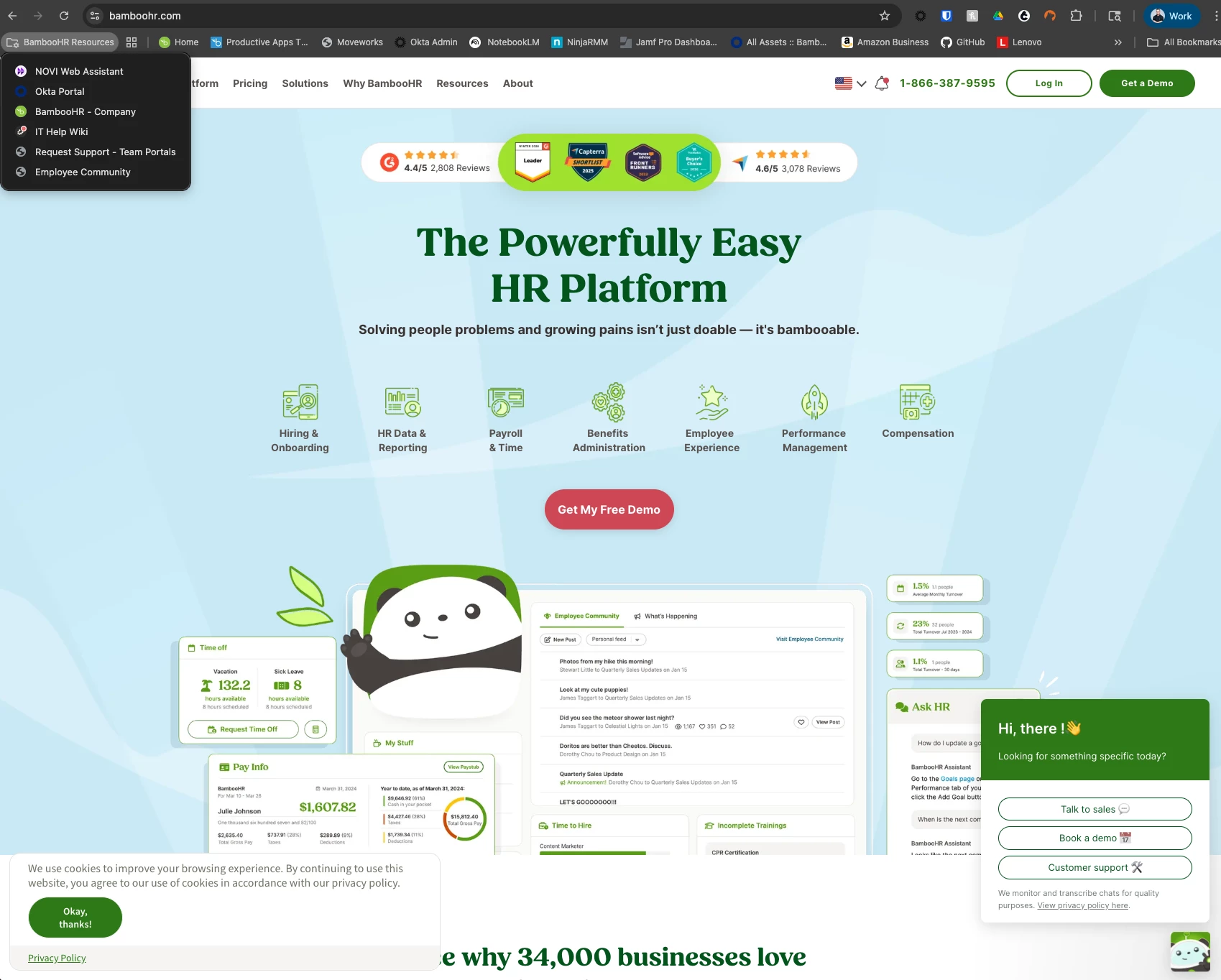Click Customer support in chat widget

tap(1095, 867)
